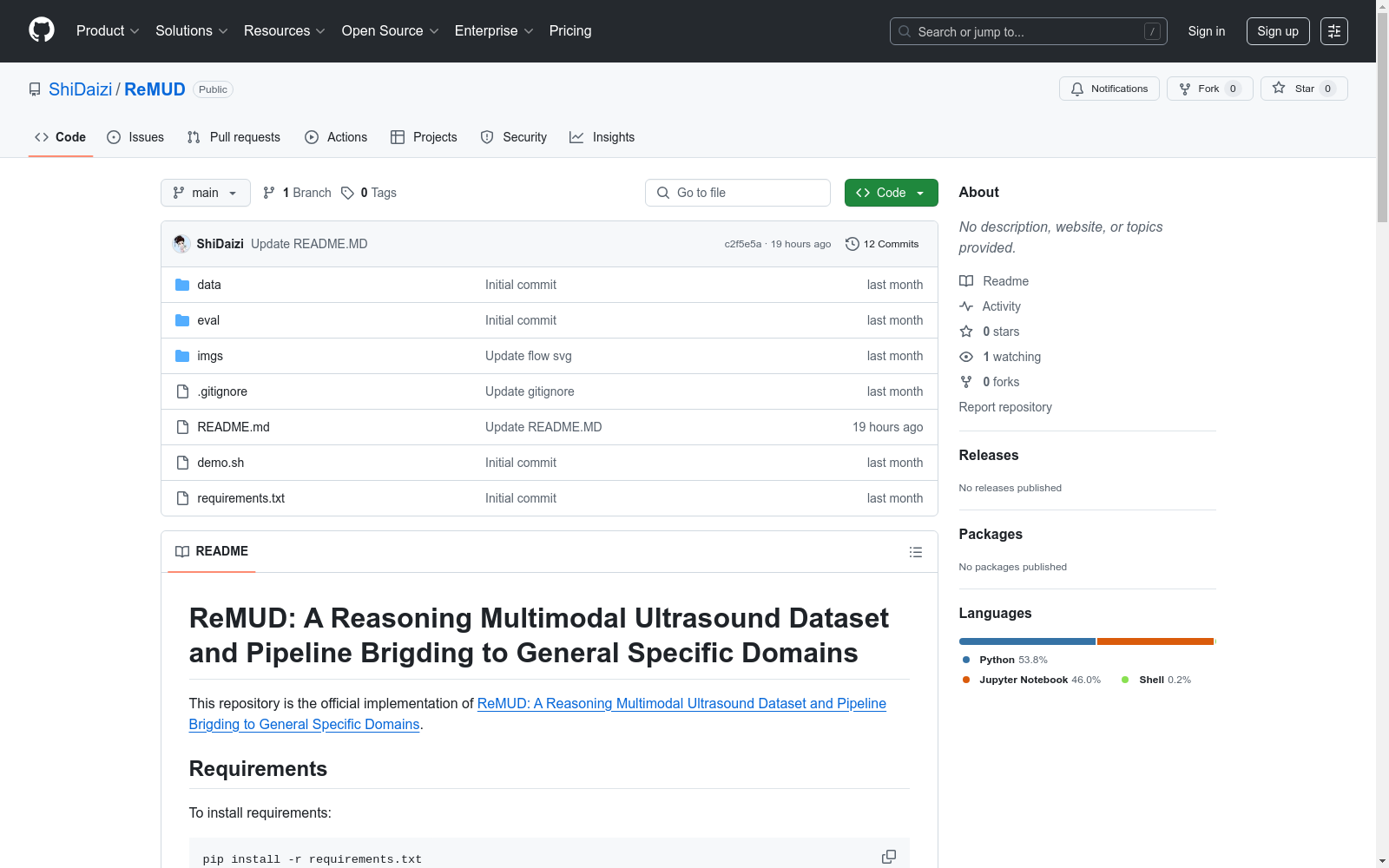The width and height of the screenshot is (1389, 868).
Task: Turn on repository Notifications
Action: coord(1109,89)
